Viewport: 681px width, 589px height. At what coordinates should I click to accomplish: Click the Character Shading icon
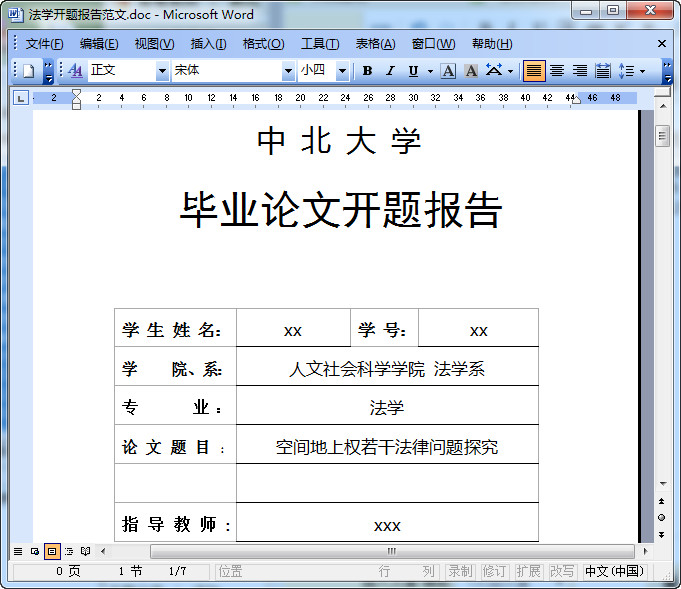coord(471,70)
